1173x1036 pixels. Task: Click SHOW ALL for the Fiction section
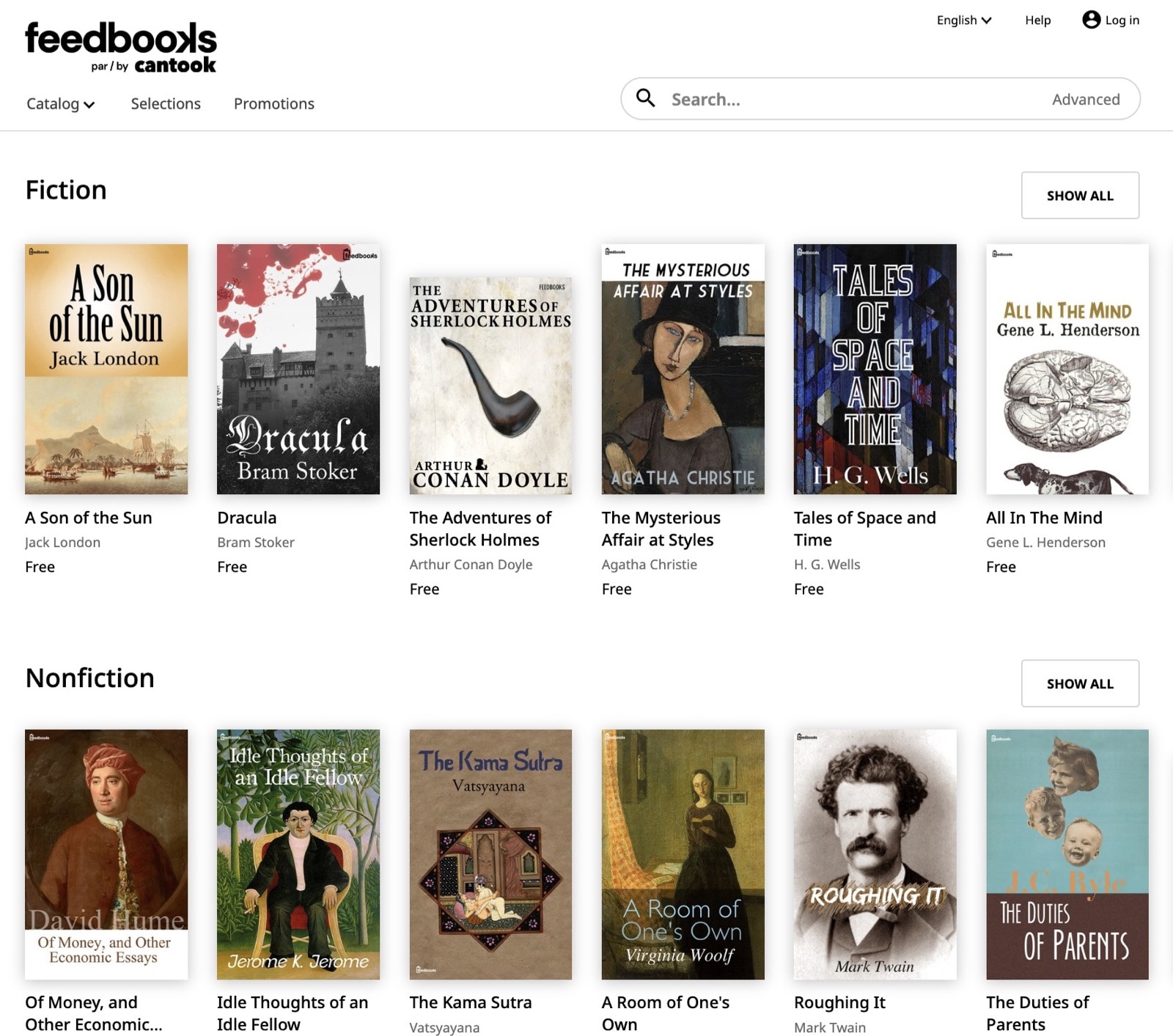(1080, 195)
